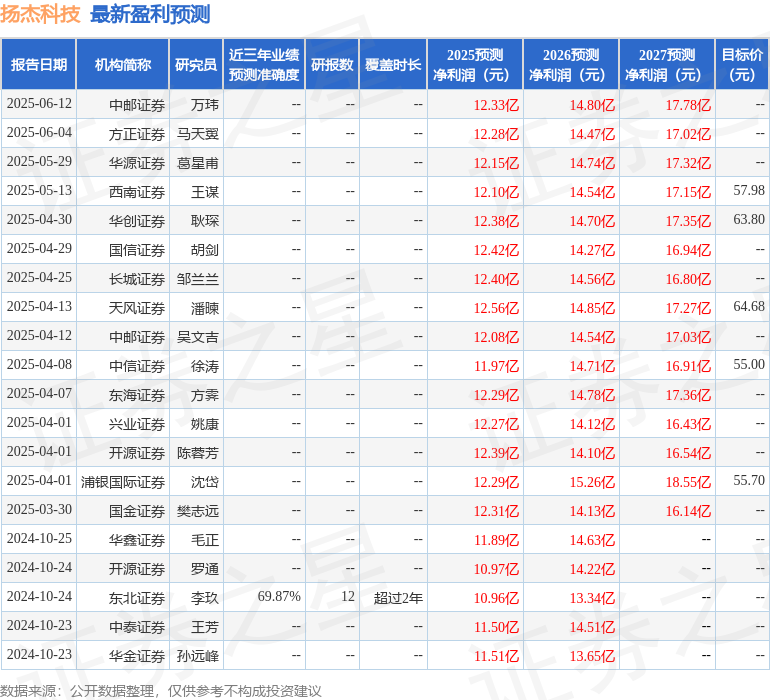Click the 2025预测净利润 column header
Viewport: 770px width, 700px height.
coord(475,65)
